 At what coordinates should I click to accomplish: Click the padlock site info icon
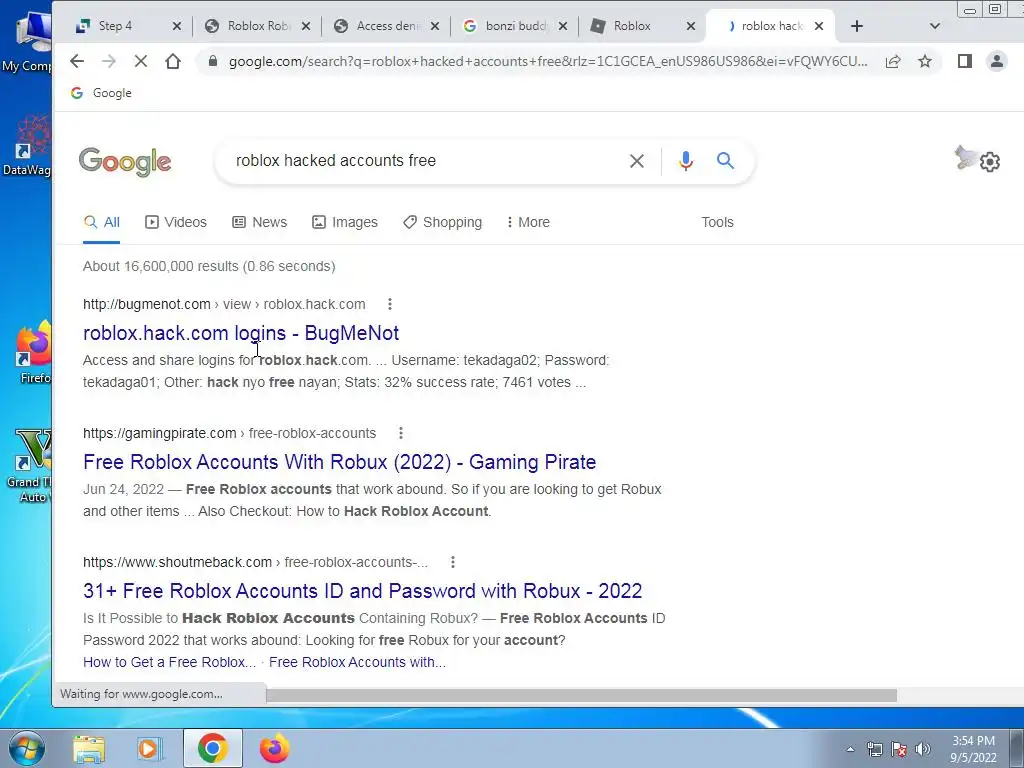(212, 61)
